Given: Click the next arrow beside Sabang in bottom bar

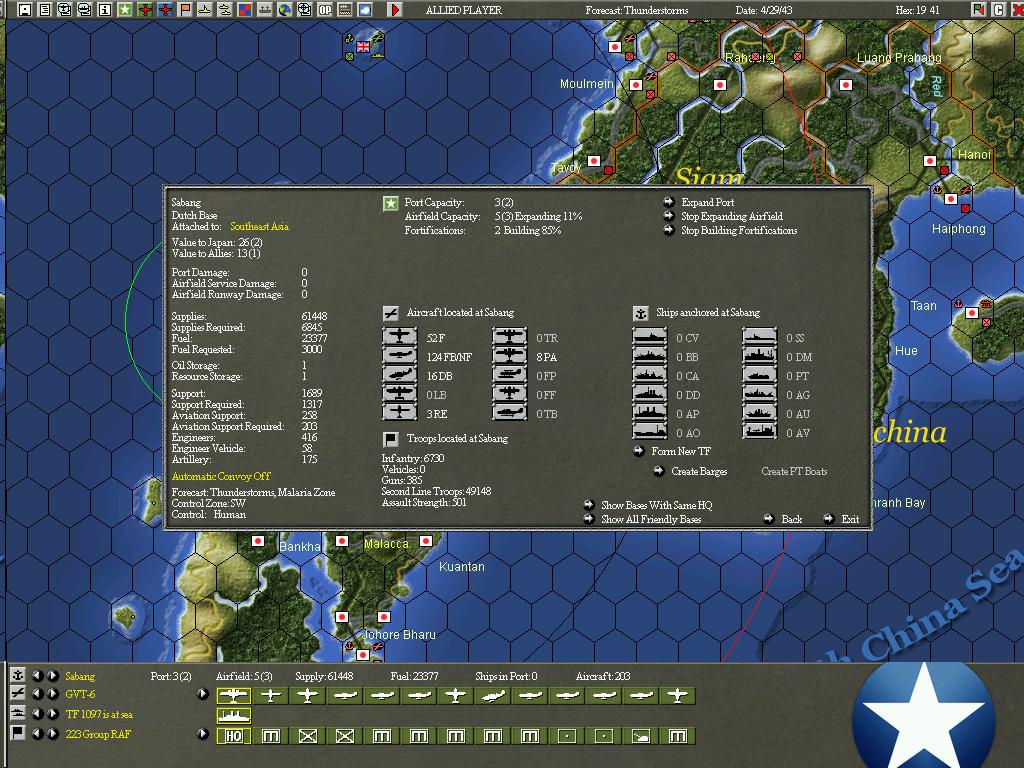Looking at the screenshot, I should [52, 675].
